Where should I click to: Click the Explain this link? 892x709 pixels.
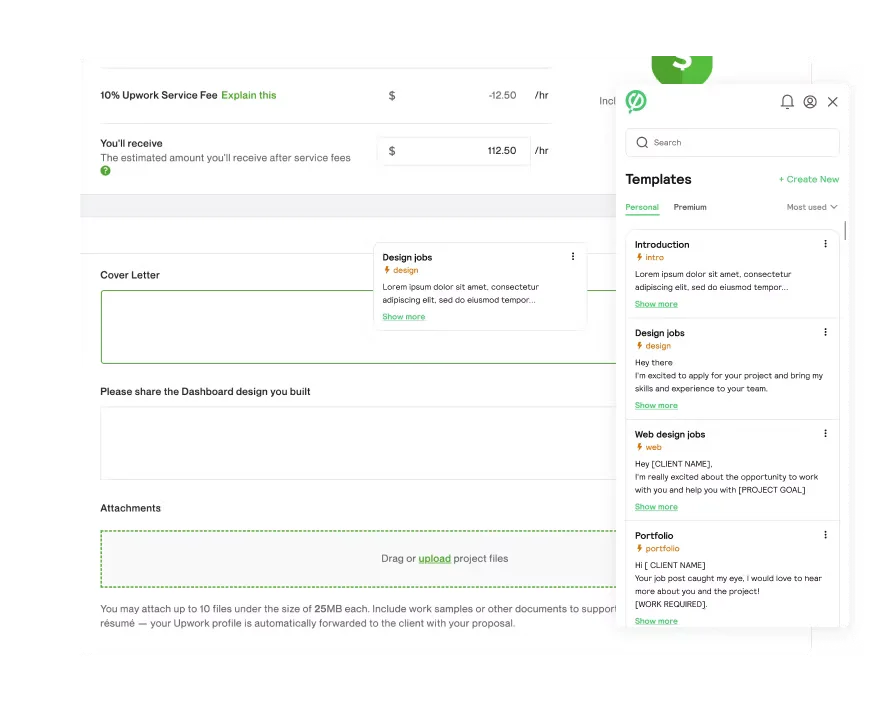(x=249, y=95)
